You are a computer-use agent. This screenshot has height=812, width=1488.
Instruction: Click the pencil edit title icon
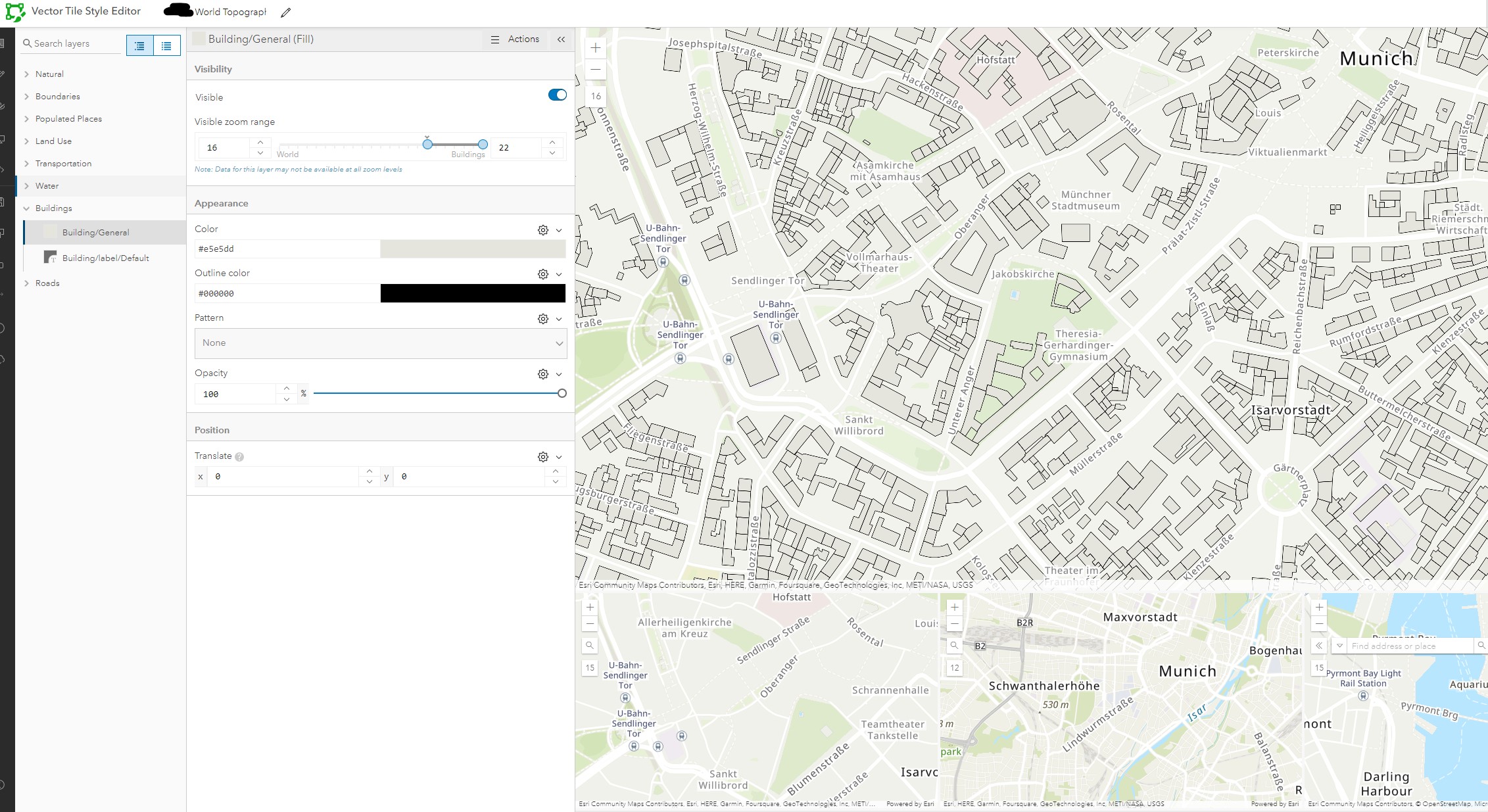[x=285, y=12]
